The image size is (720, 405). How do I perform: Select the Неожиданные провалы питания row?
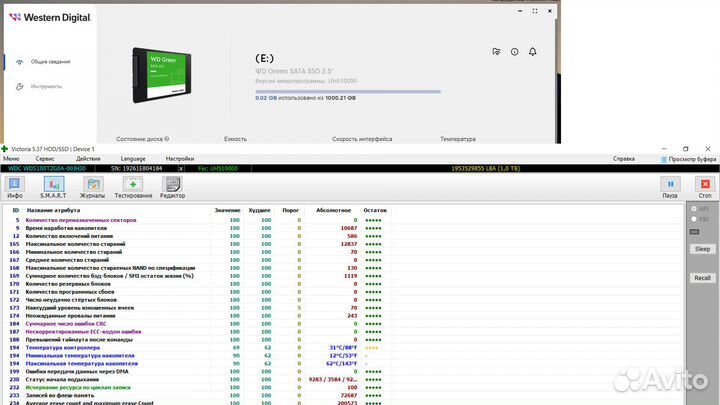point(197,316)
